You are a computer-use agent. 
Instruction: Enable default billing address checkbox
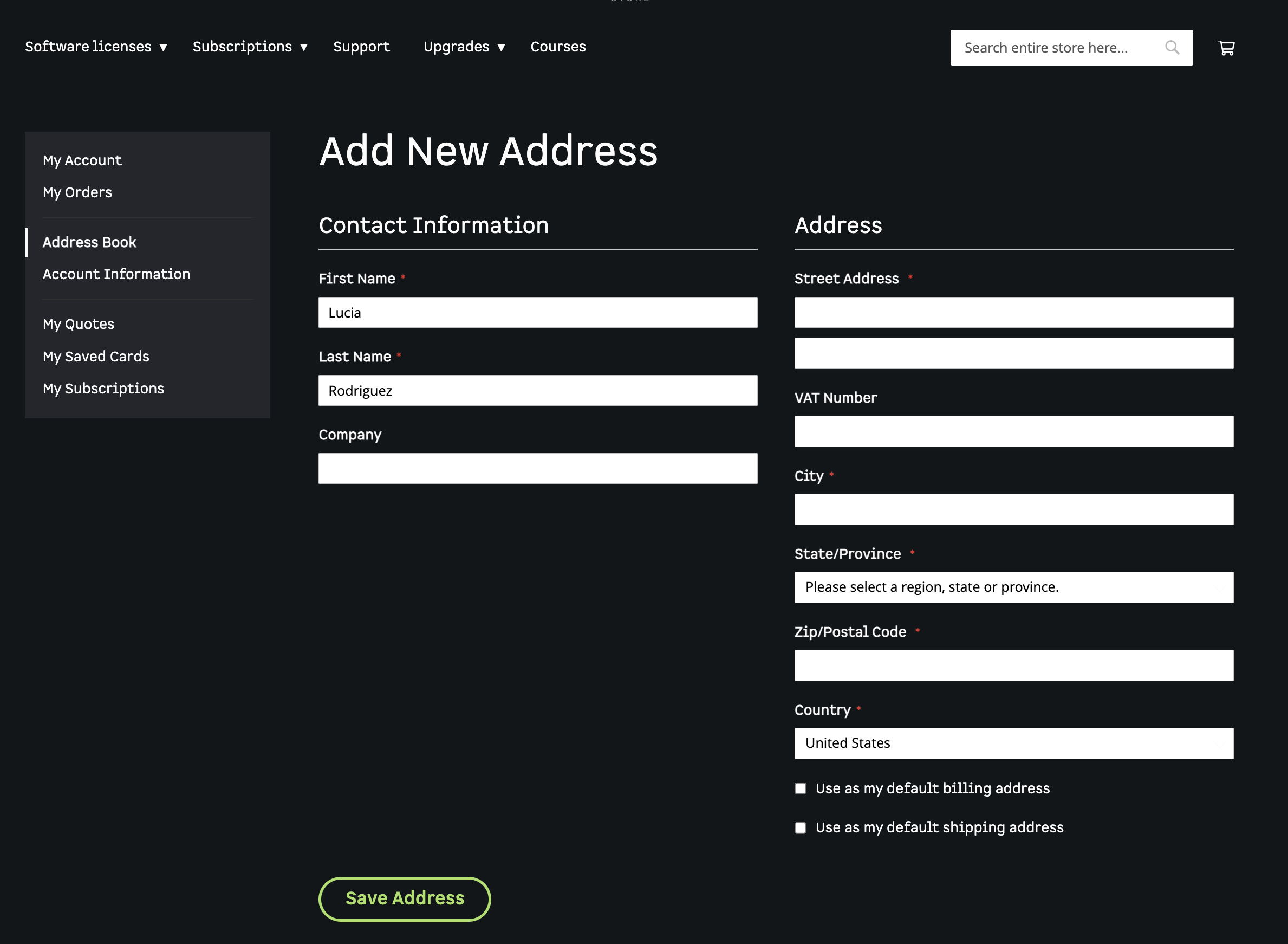[x=800, y=788]
